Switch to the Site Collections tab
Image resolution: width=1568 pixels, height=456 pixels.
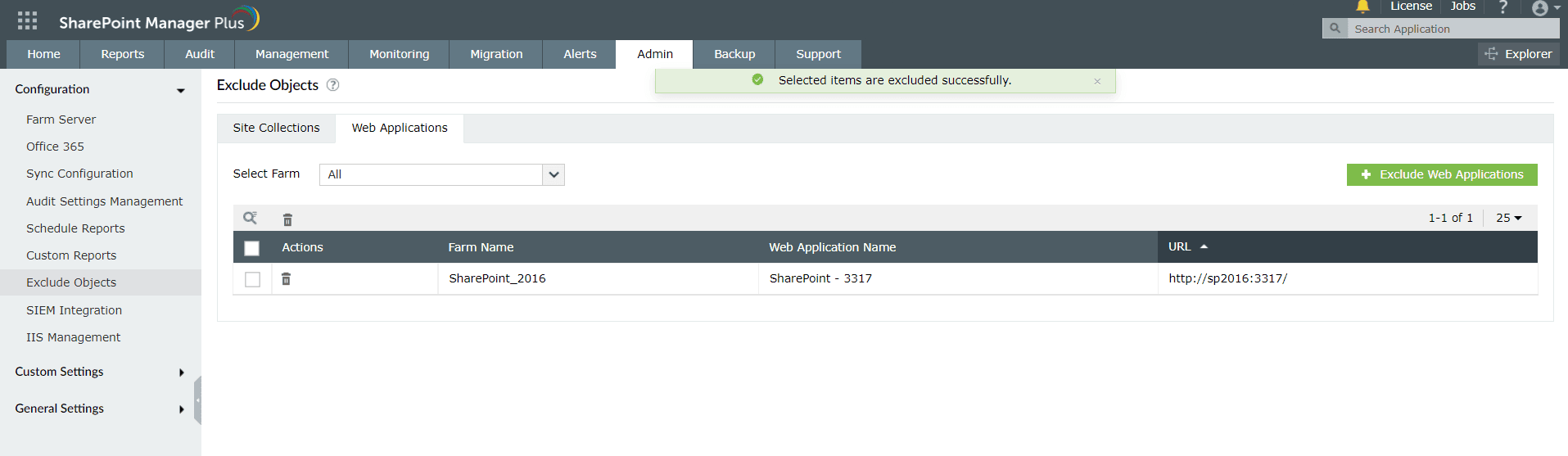(276, 129)
